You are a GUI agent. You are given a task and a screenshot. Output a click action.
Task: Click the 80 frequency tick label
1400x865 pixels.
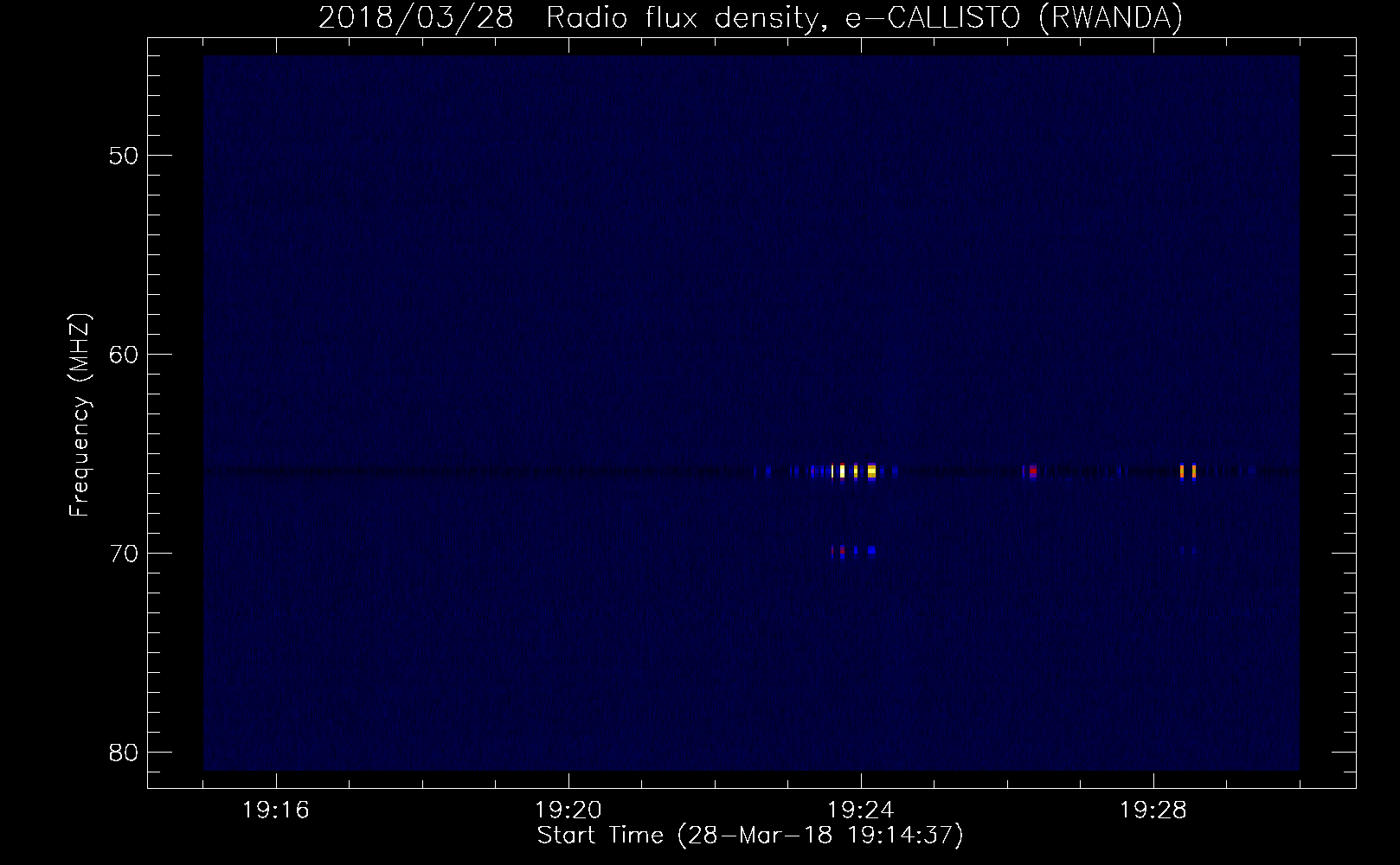coord(125,753)
